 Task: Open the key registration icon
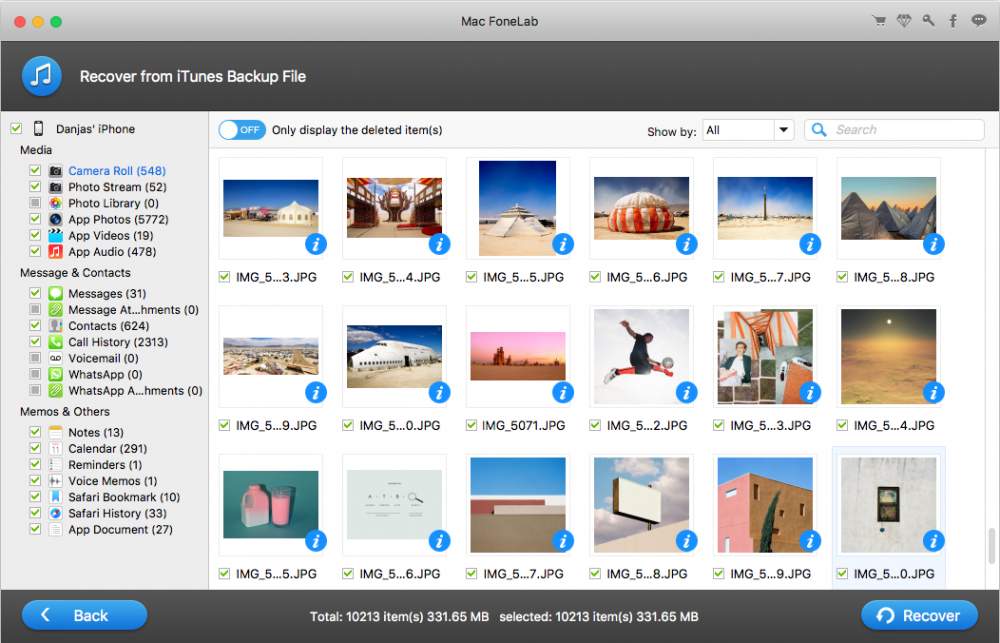[x=928, y=21]
